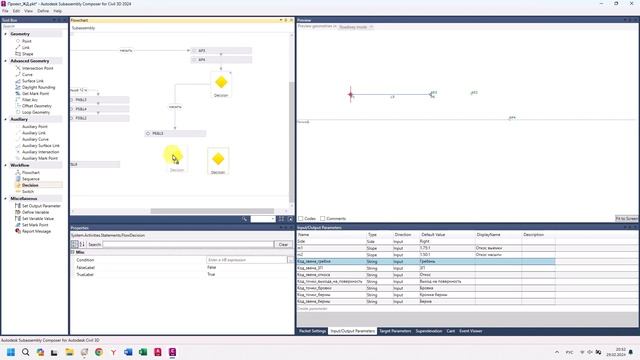The width and height of the screenshot is (640, 360).
Task: Select Get Mark Point under Advanced Geometry
Action: tap(36, 93)
